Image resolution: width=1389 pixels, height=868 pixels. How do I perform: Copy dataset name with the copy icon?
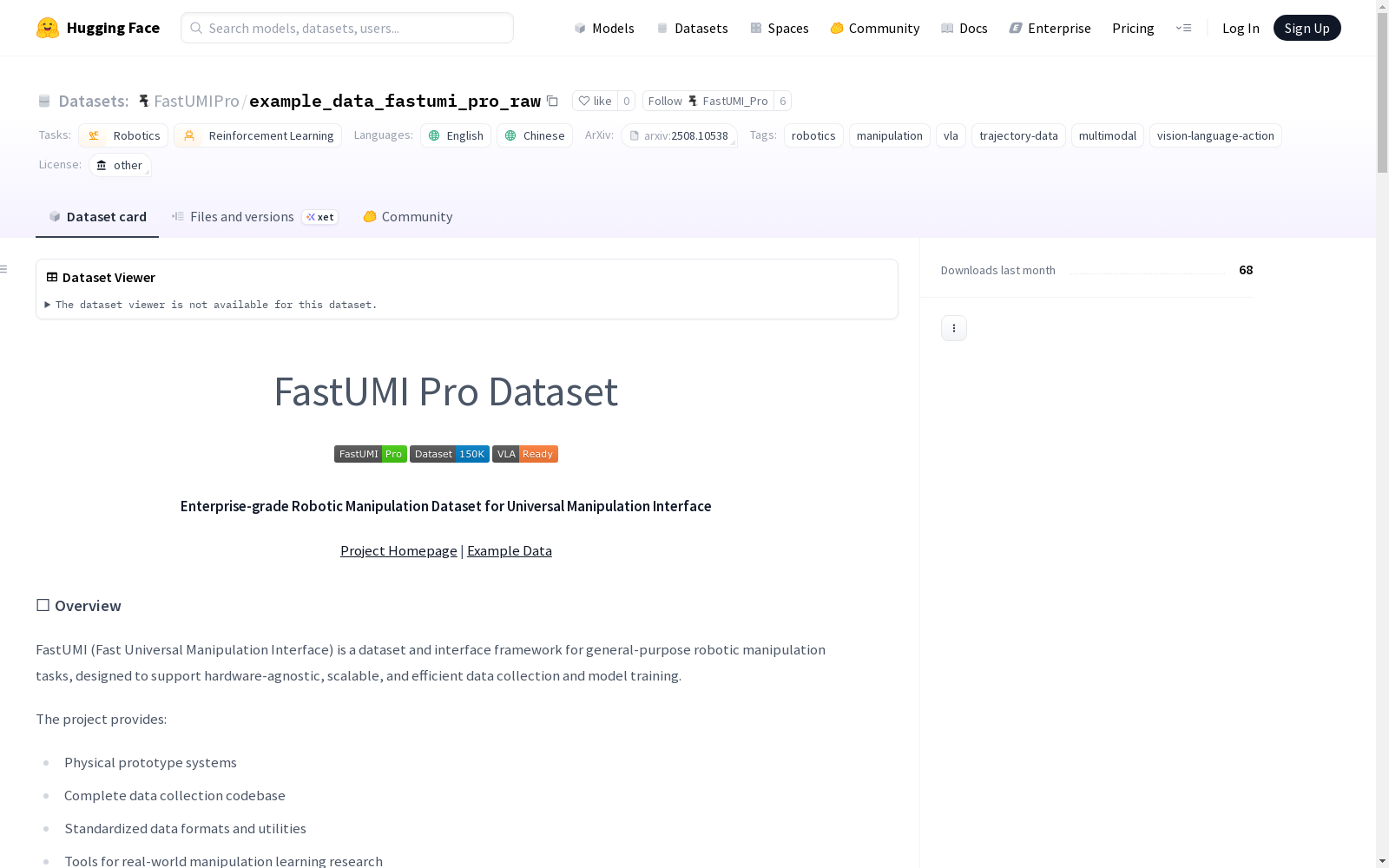point(552,101)
